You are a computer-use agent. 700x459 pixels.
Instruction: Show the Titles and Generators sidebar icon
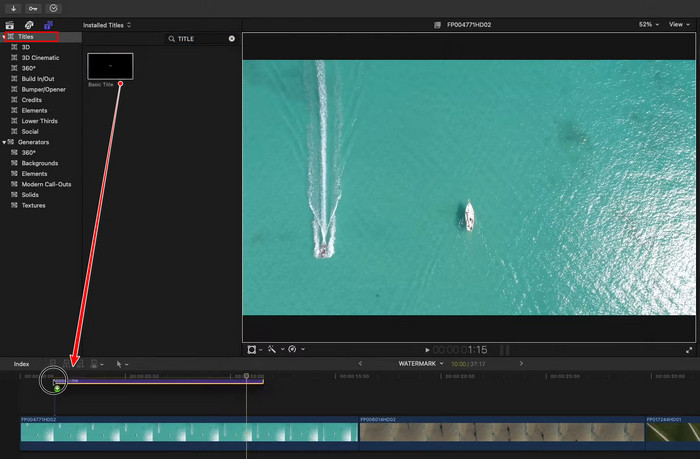(x=48, y=25)
